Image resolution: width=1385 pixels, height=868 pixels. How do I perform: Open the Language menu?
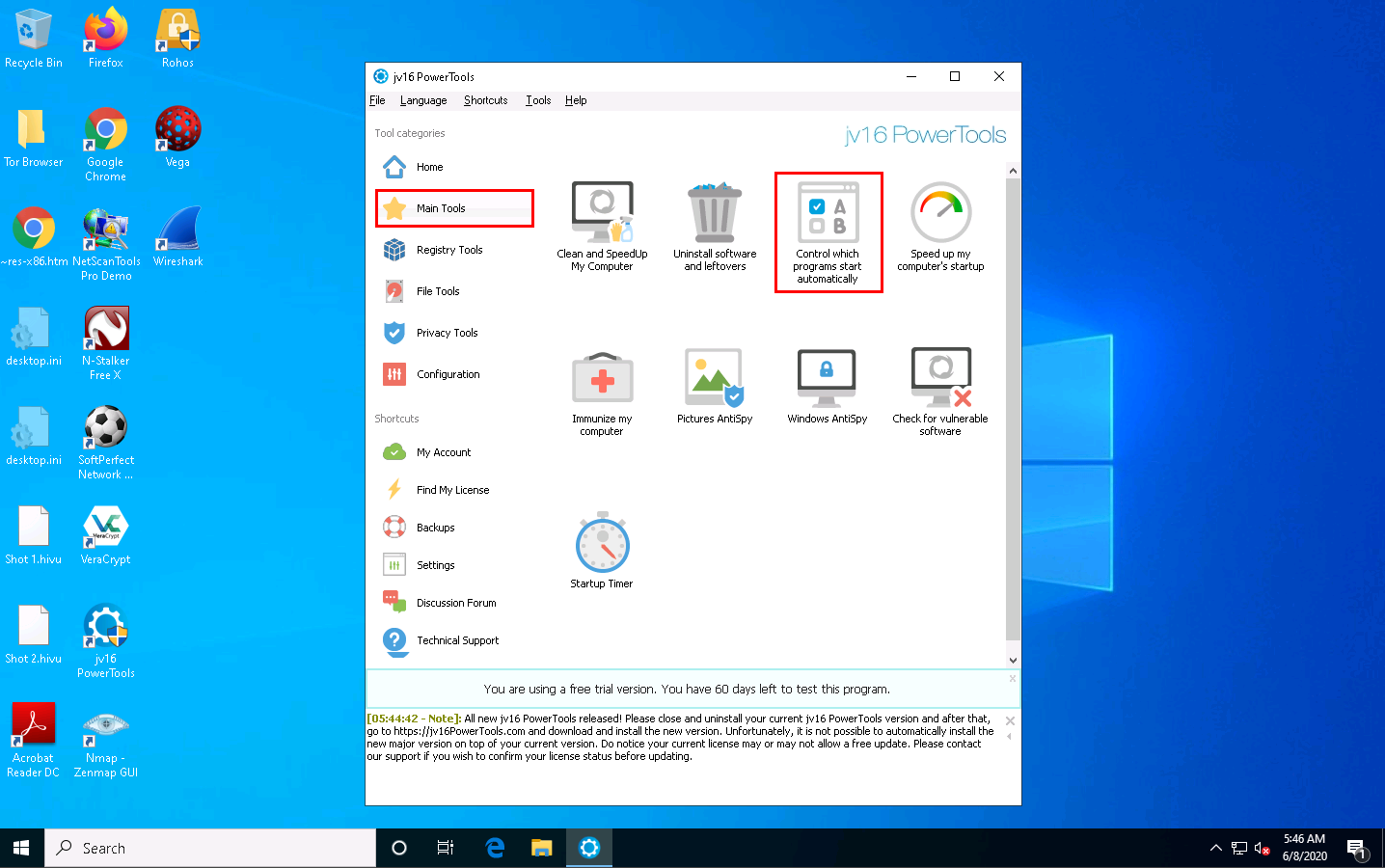pos(423,100)
